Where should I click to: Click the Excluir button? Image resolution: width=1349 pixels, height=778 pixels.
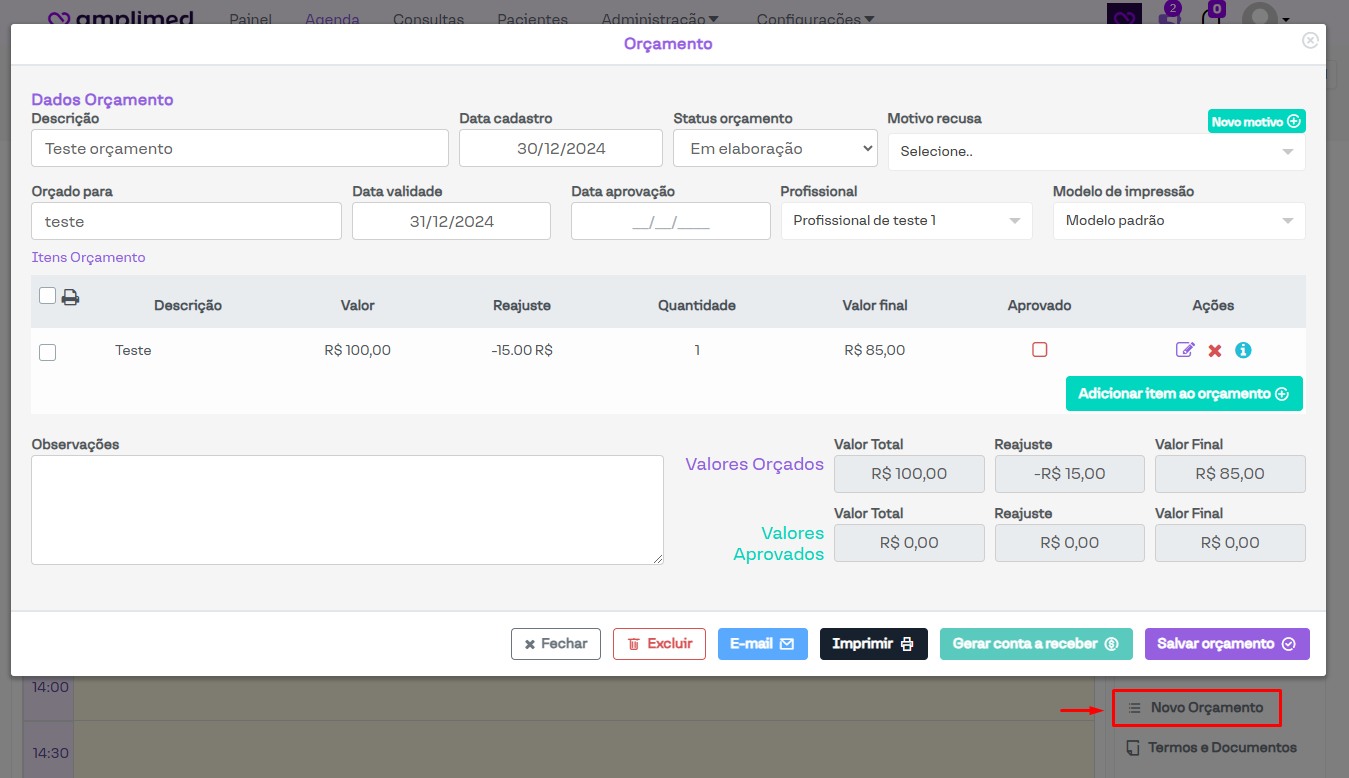[x=659, y=644]
